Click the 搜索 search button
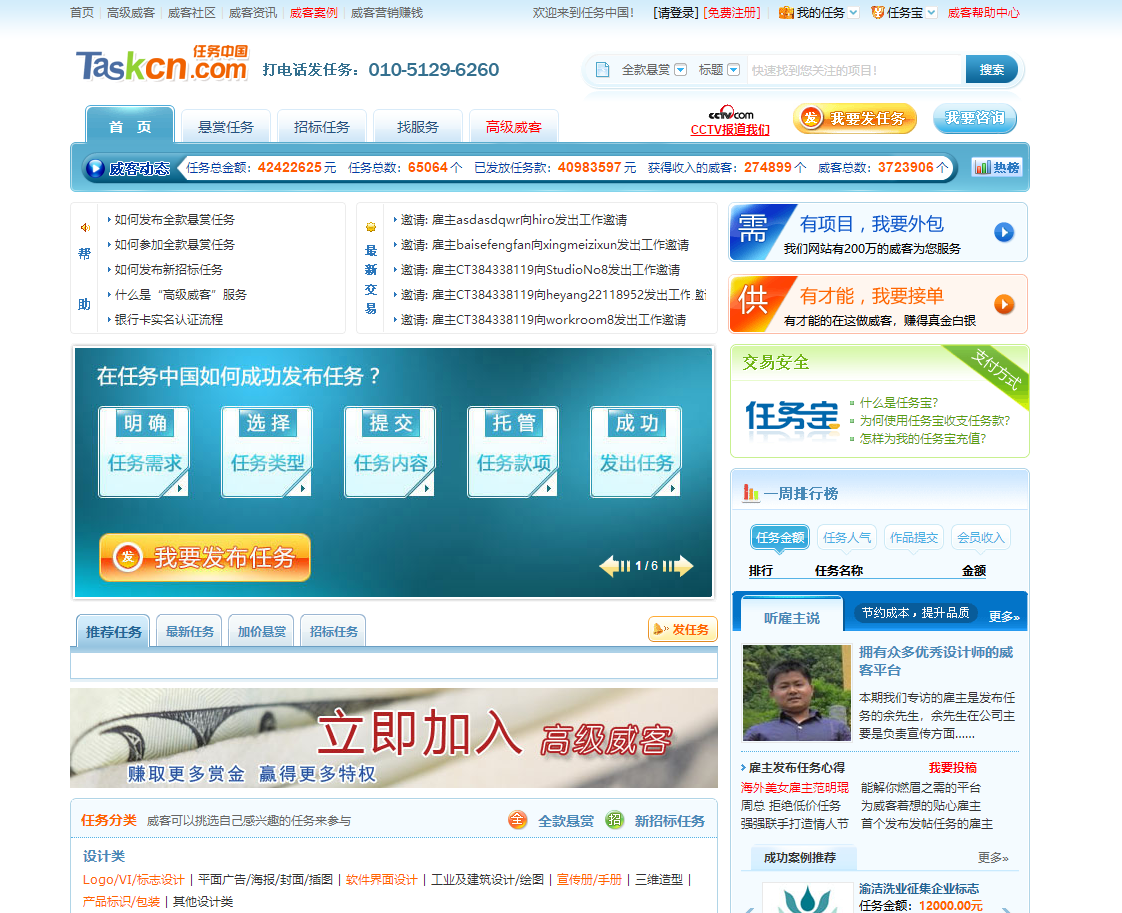This screenshot has width=1122, height=913. 991,69
